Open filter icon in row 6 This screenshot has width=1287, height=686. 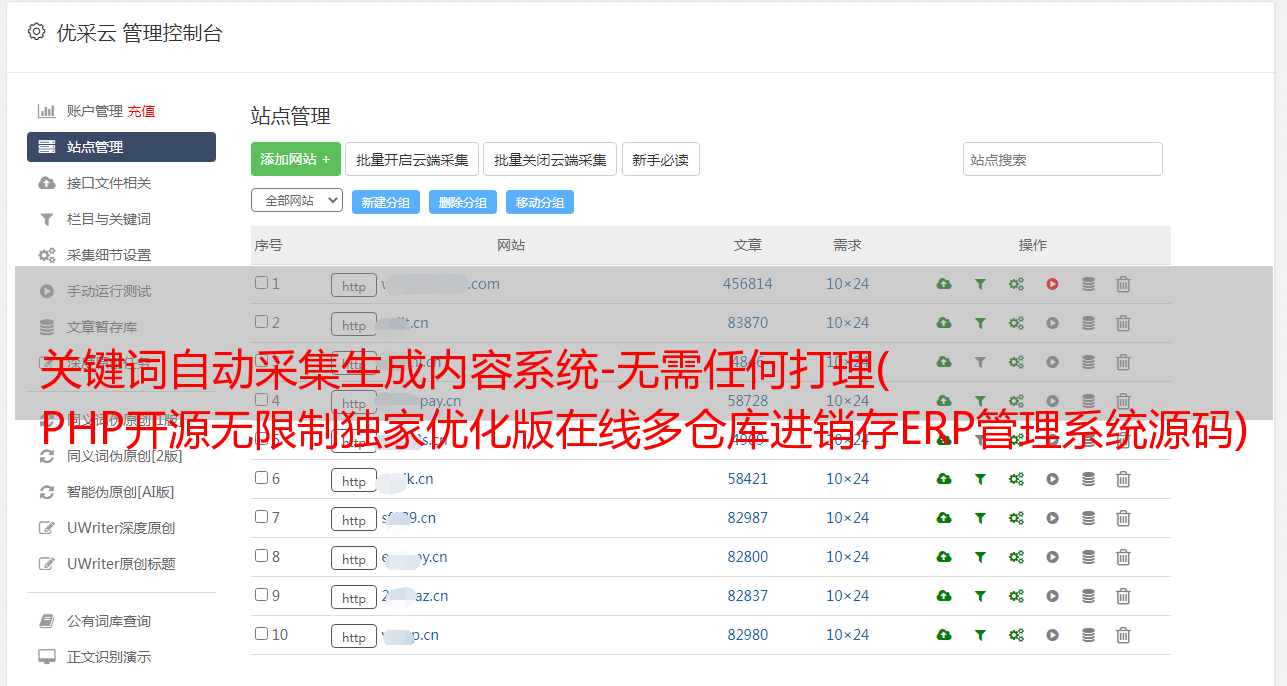click(980, 479)
